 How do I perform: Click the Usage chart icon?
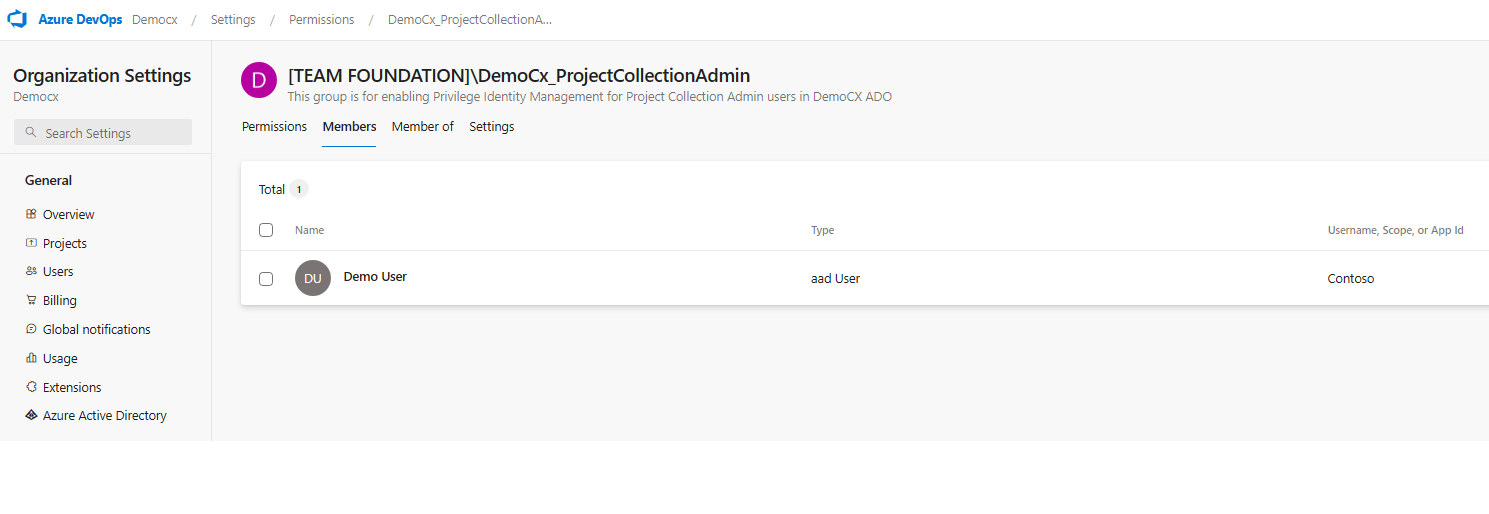click(31, 358)
